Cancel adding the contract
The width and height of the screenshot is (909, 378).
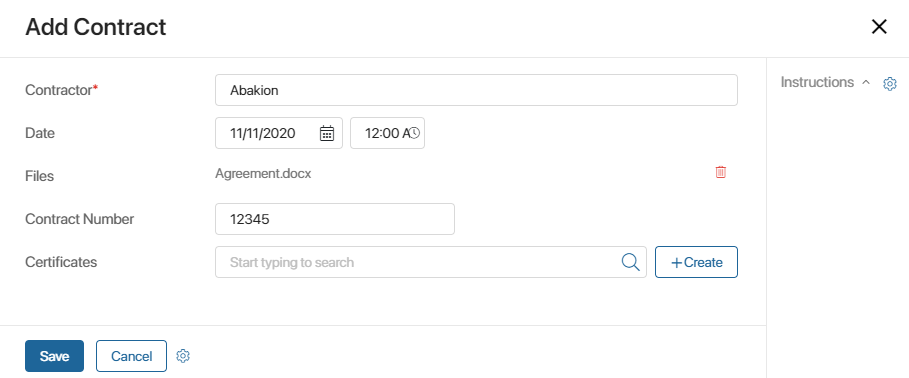point(132,356)
